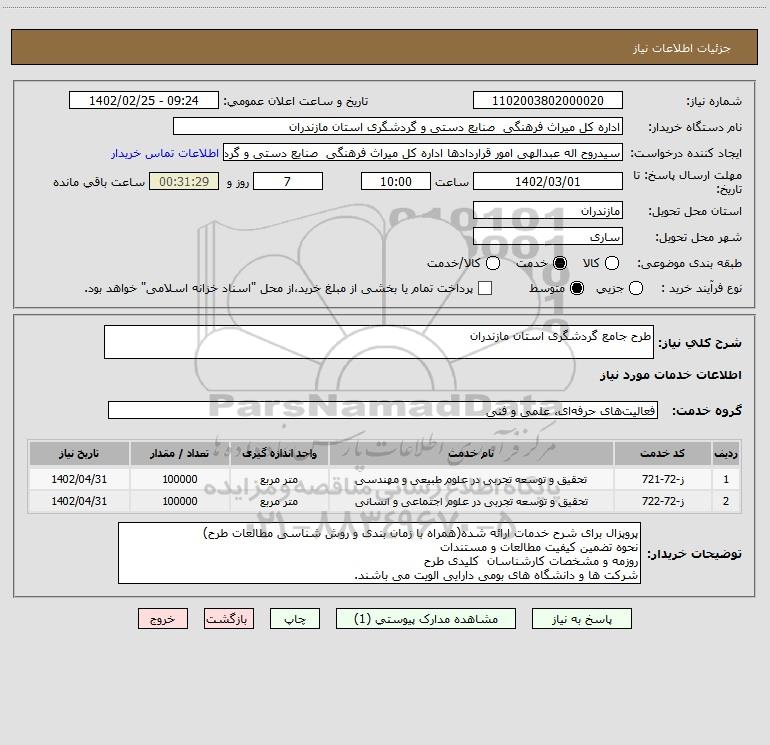Click the تعداد / مقدار column header
This screenshot has width=770, height=745.
(180, 453)
